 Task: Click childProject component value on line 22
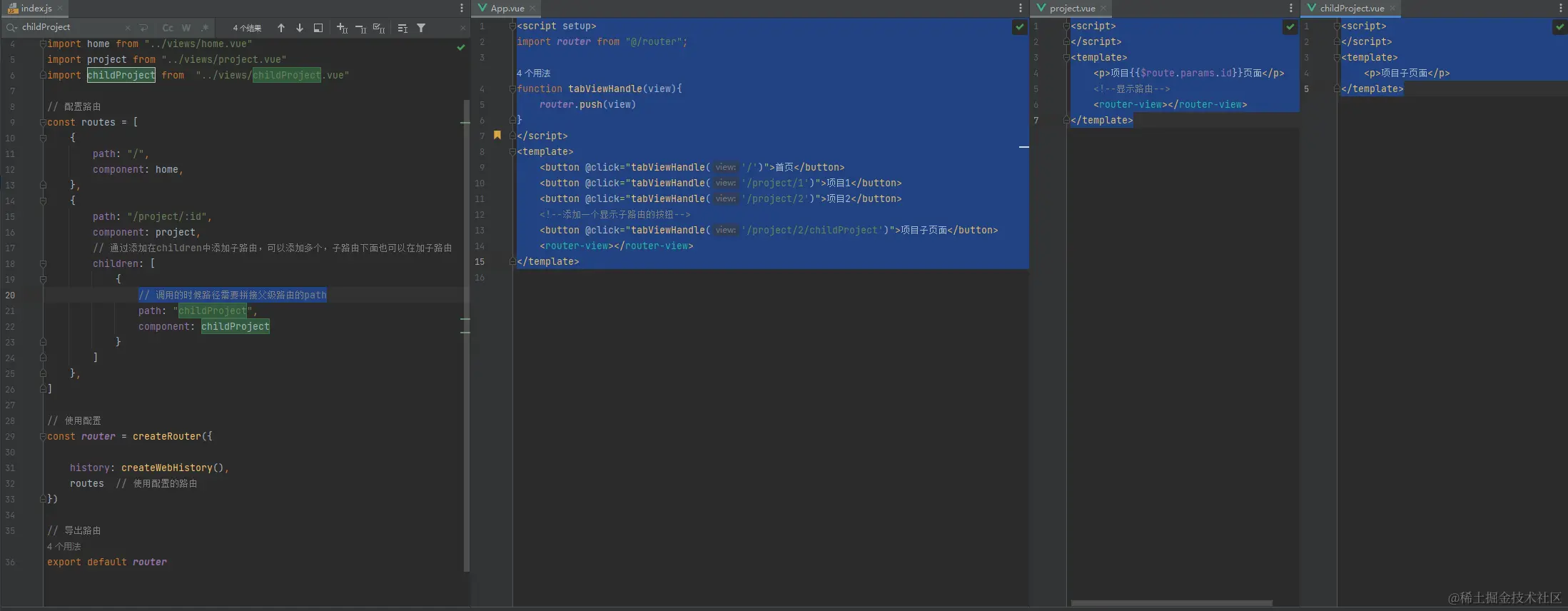(x=236, y=326)
